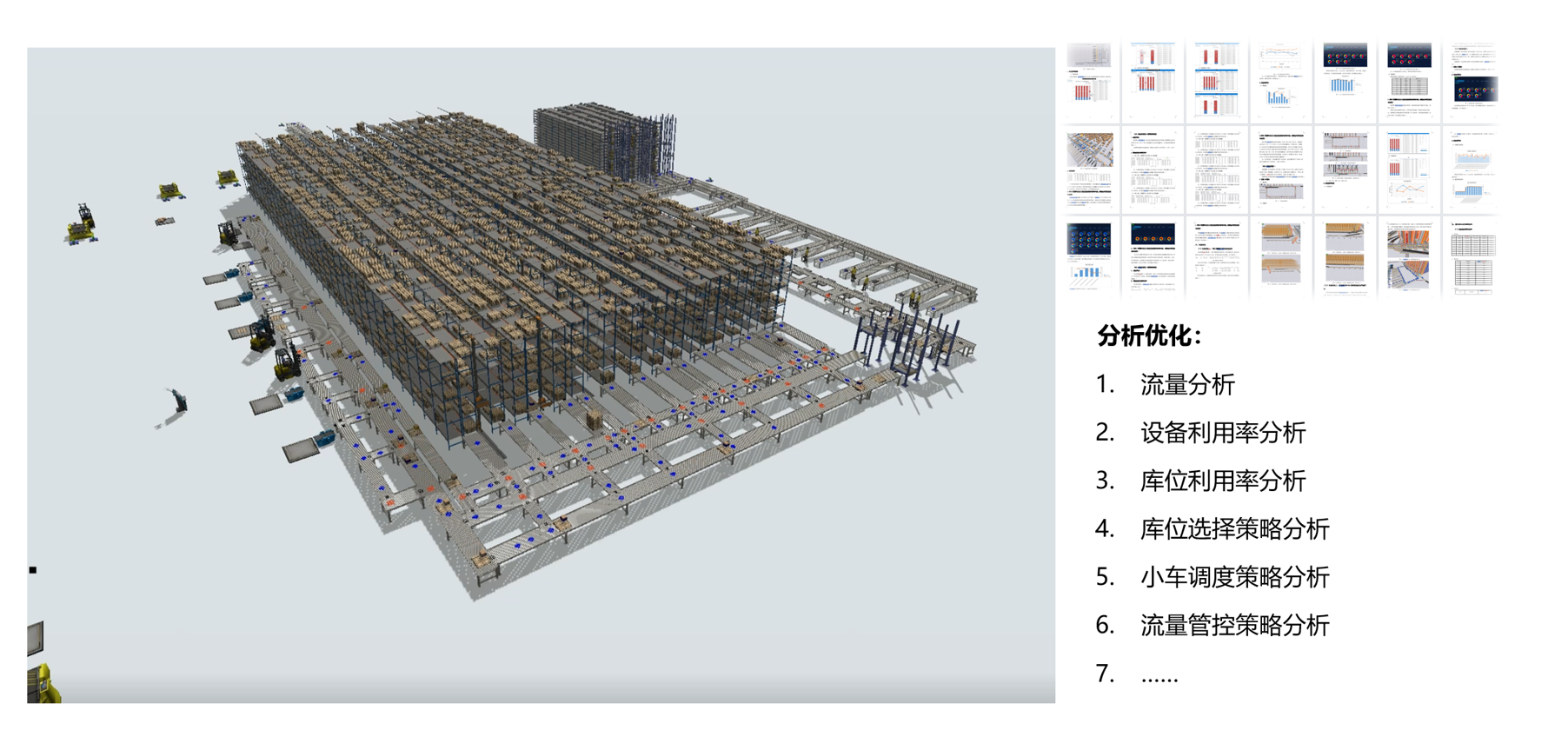Screen dimensions: 1568x730
Task: Click the ellipsis item numbered 7
Action: [1159, 674]
